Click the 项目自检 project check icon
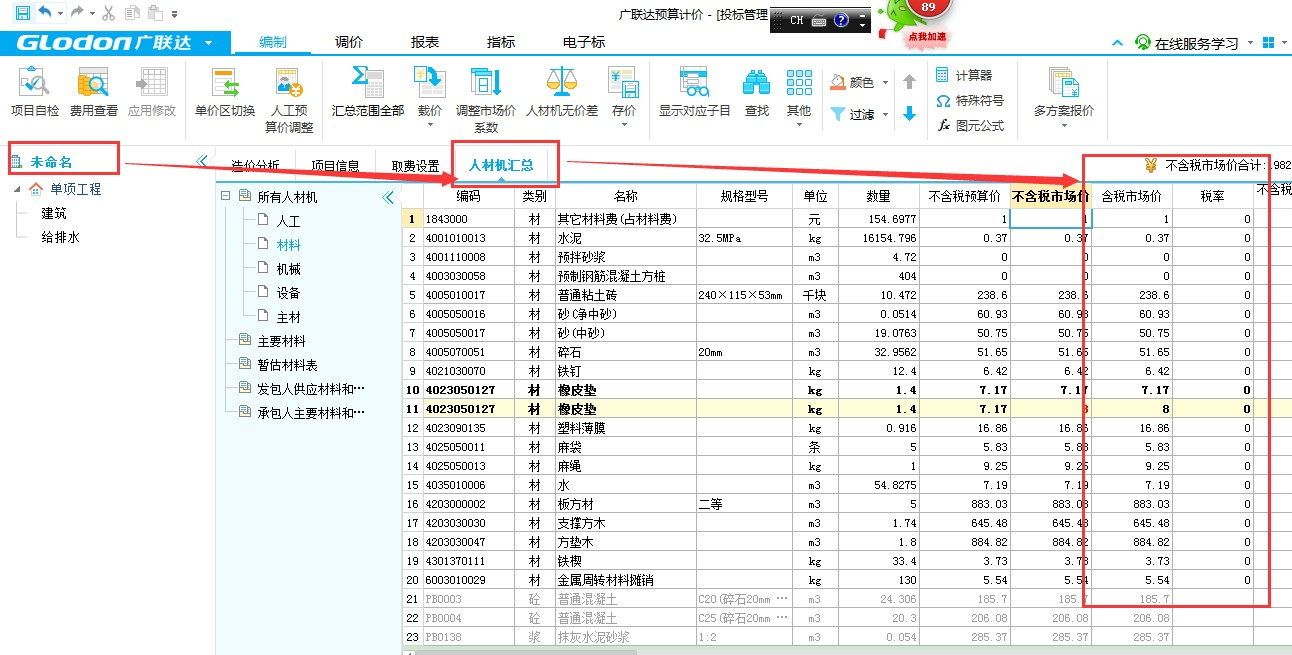The width and height of the screenshot is (1292, 655). 35,84
